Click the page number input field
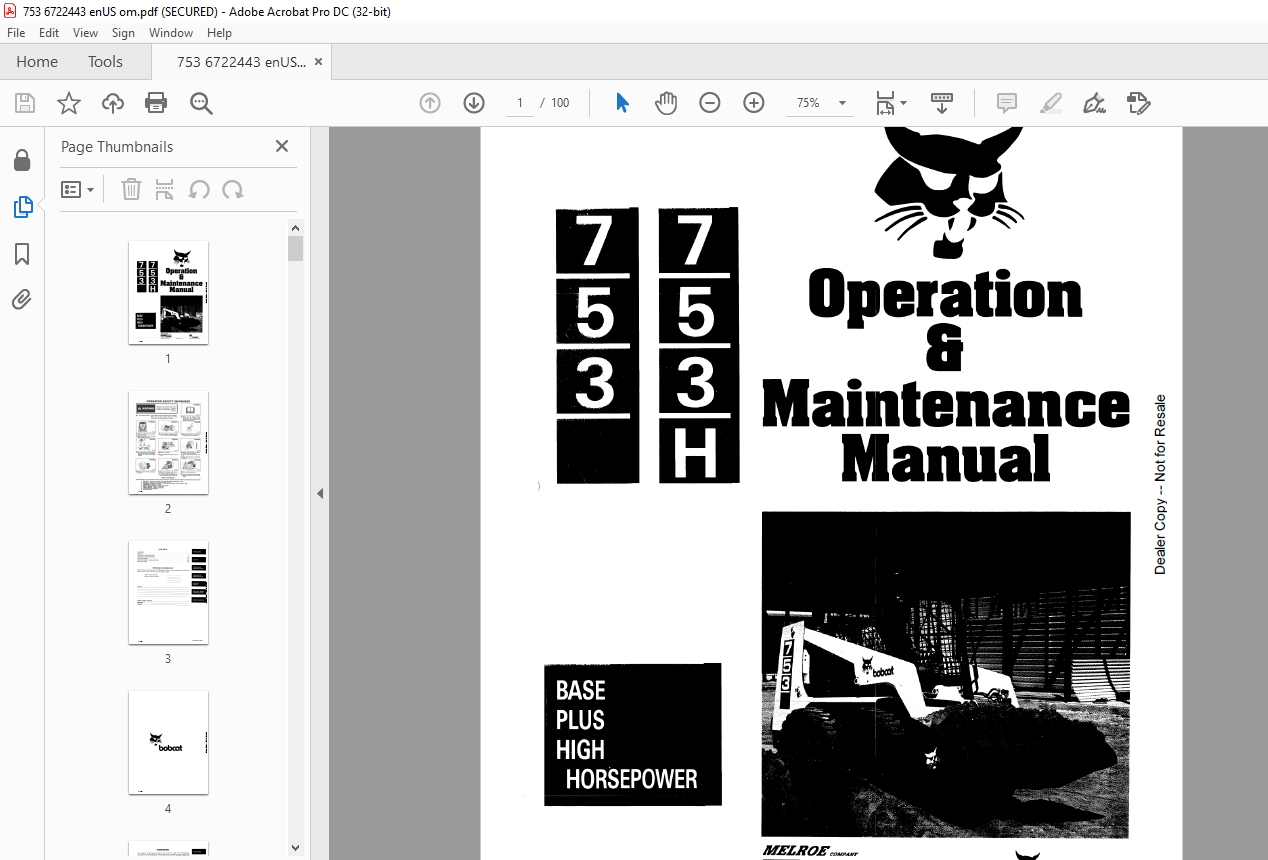Image resolution: width=1268 pixels, height=860 pixels. click(x=520, y=103)
